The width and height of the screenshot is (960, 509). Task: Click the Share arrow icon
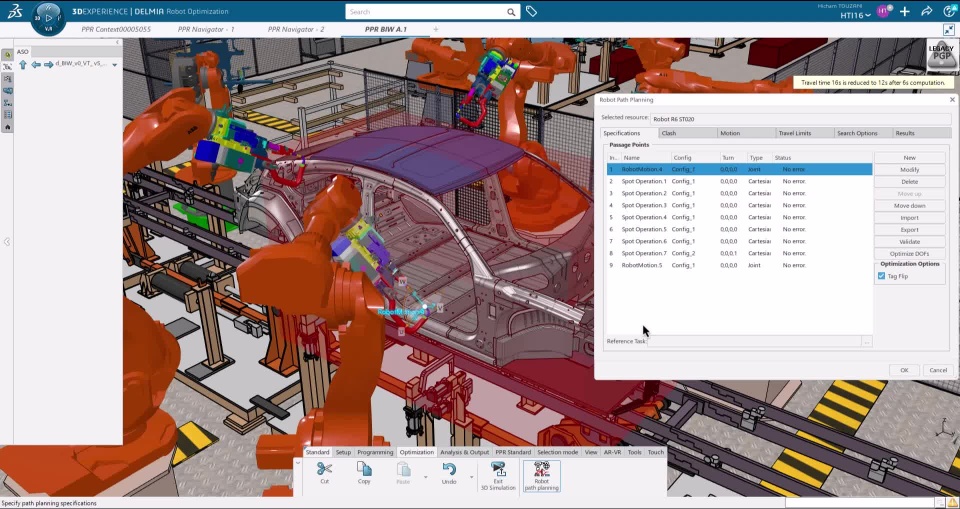927,11
